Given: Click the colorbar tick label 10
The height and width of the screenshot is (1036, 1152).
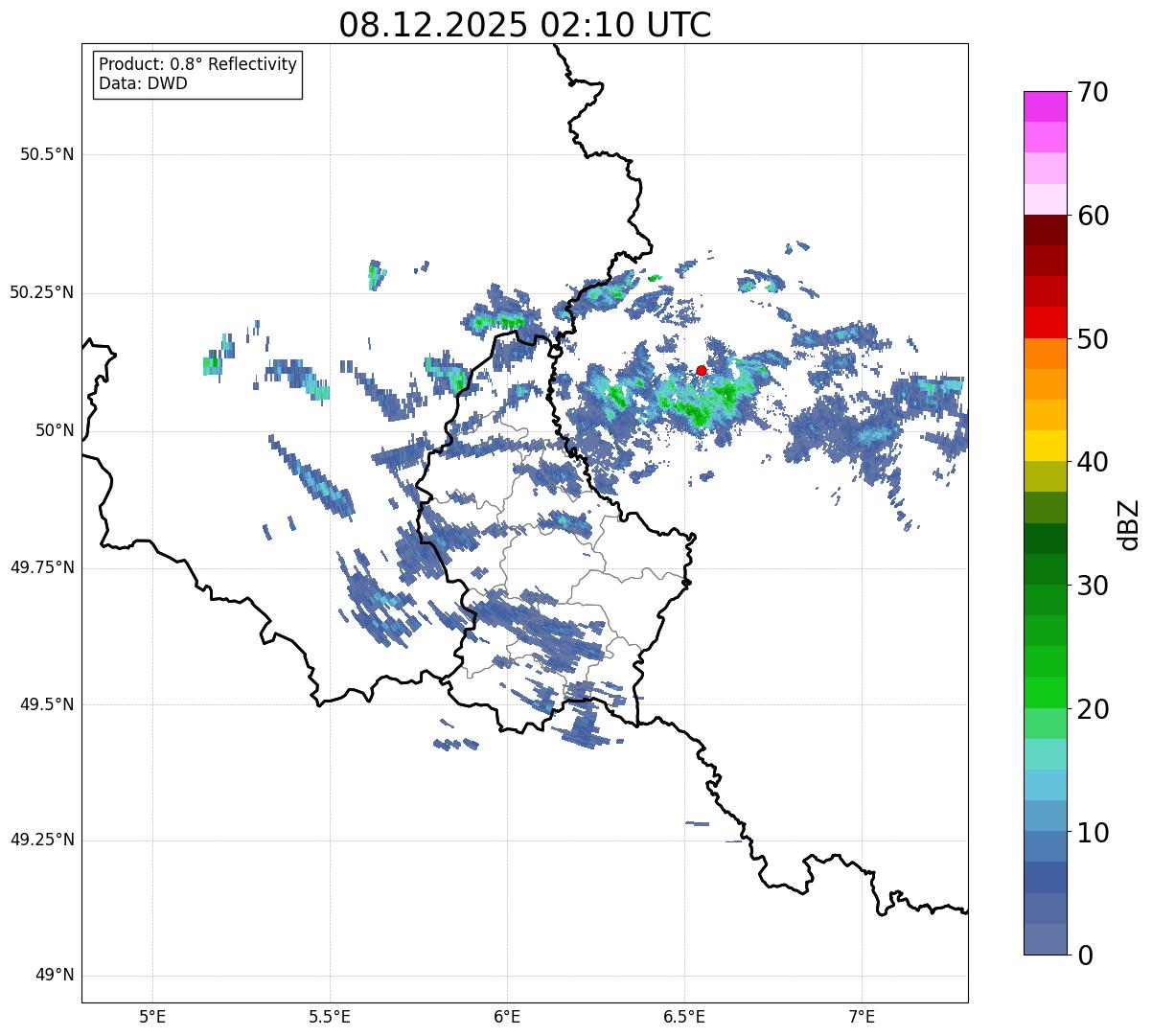Looking at the screenshot, I should 1094,832.
